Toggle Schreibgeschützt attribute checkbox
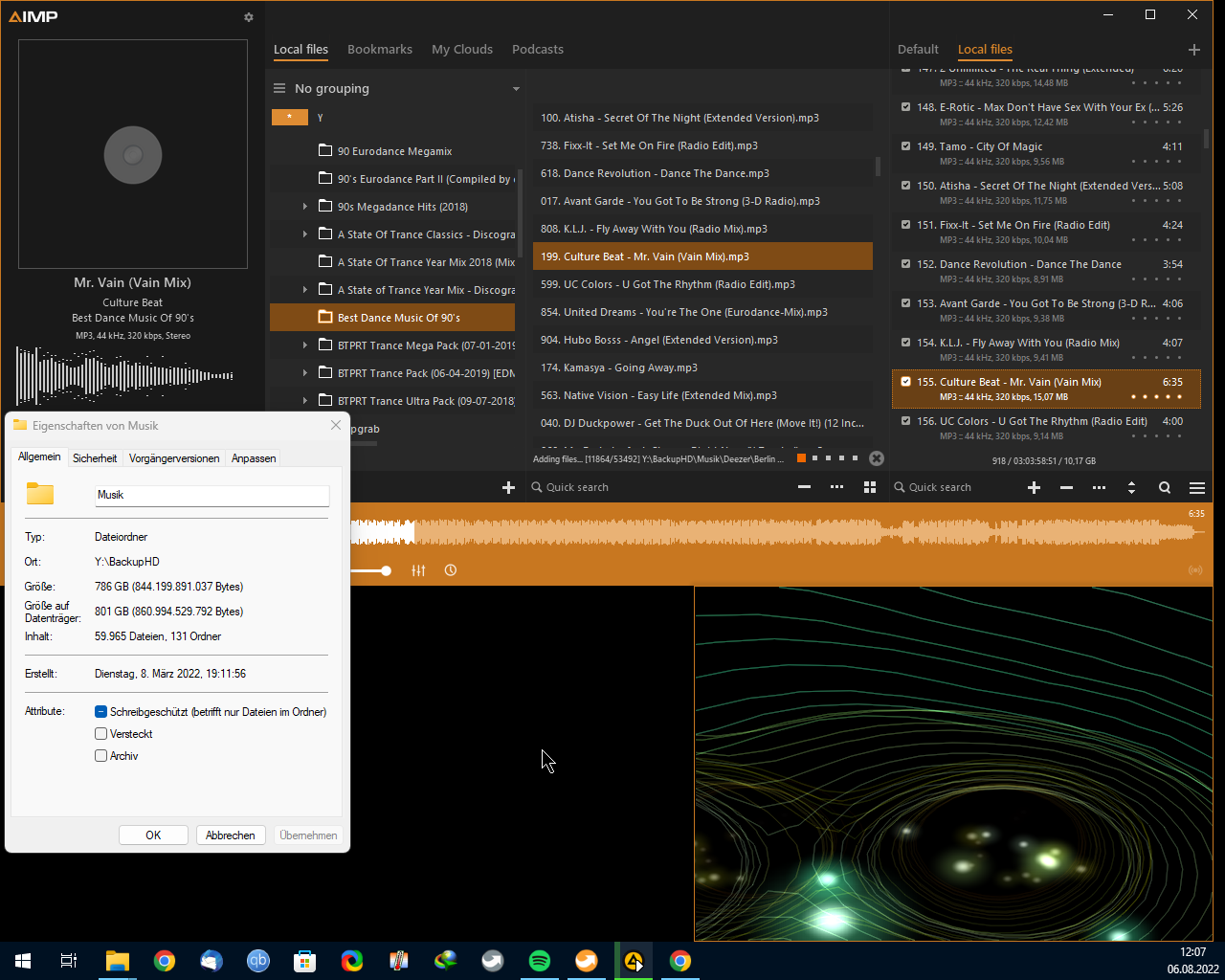This screenshot has height=980, width=1225. [x=100, y=712]
